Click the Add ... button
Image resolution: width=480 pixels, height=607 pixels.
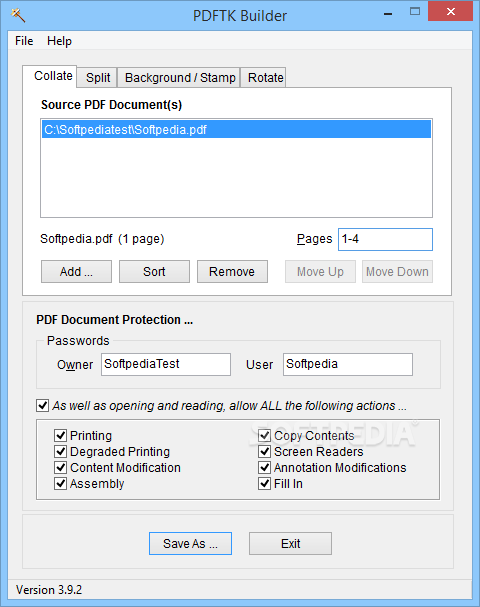[76, 271]
